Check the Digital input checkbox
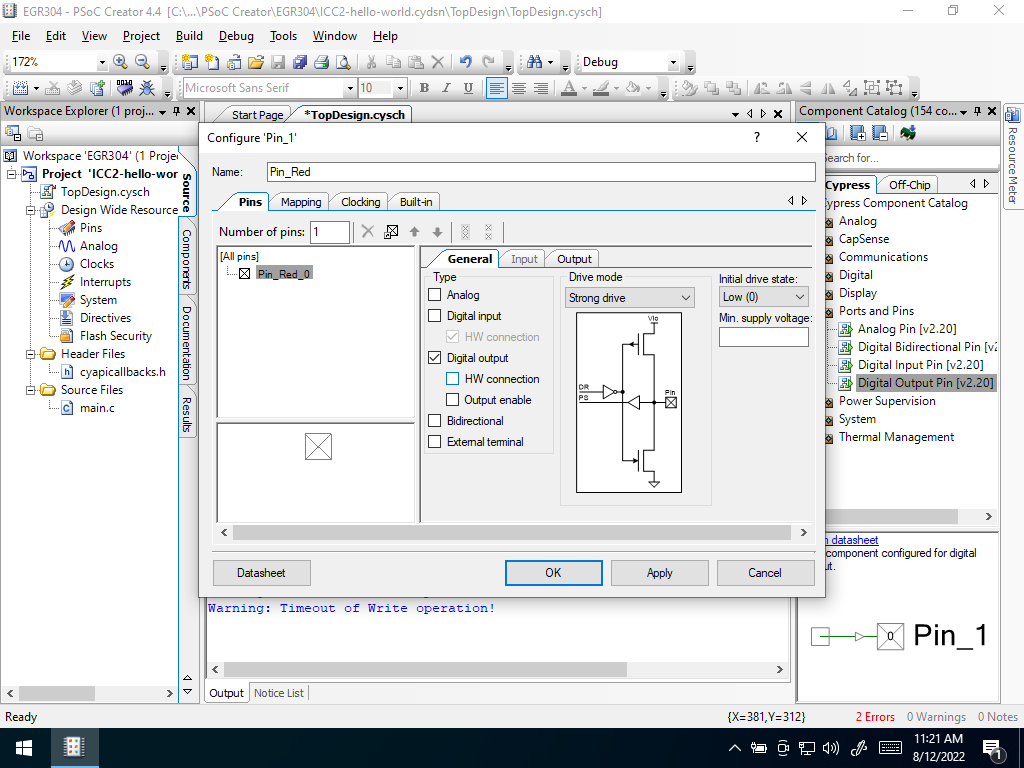Screen dimensions: 1024x768 tap(434, 315)
